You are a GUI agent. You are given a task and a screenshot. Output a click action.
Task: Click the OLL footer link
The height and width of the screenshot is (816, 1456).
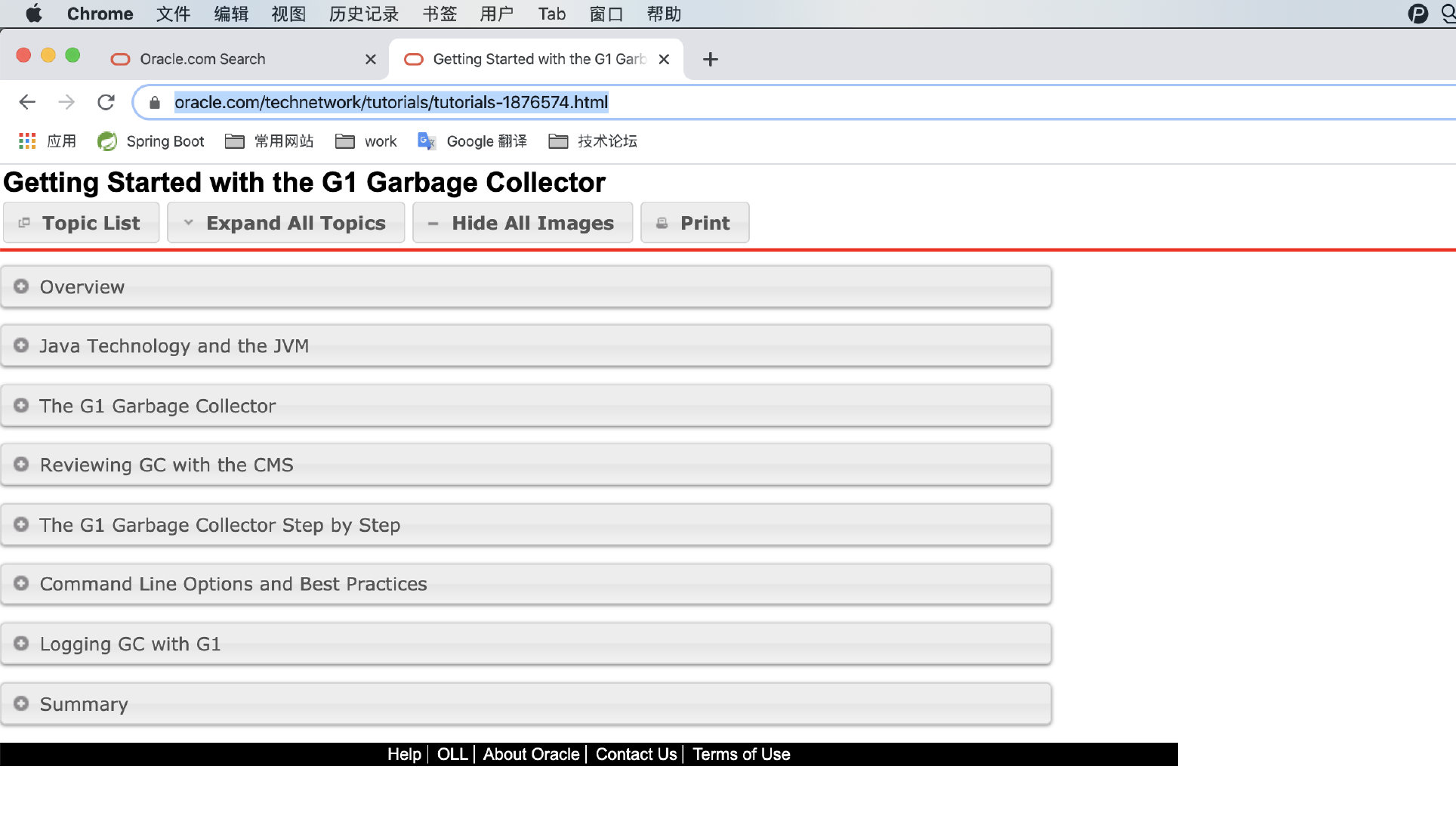click(452, 754)
